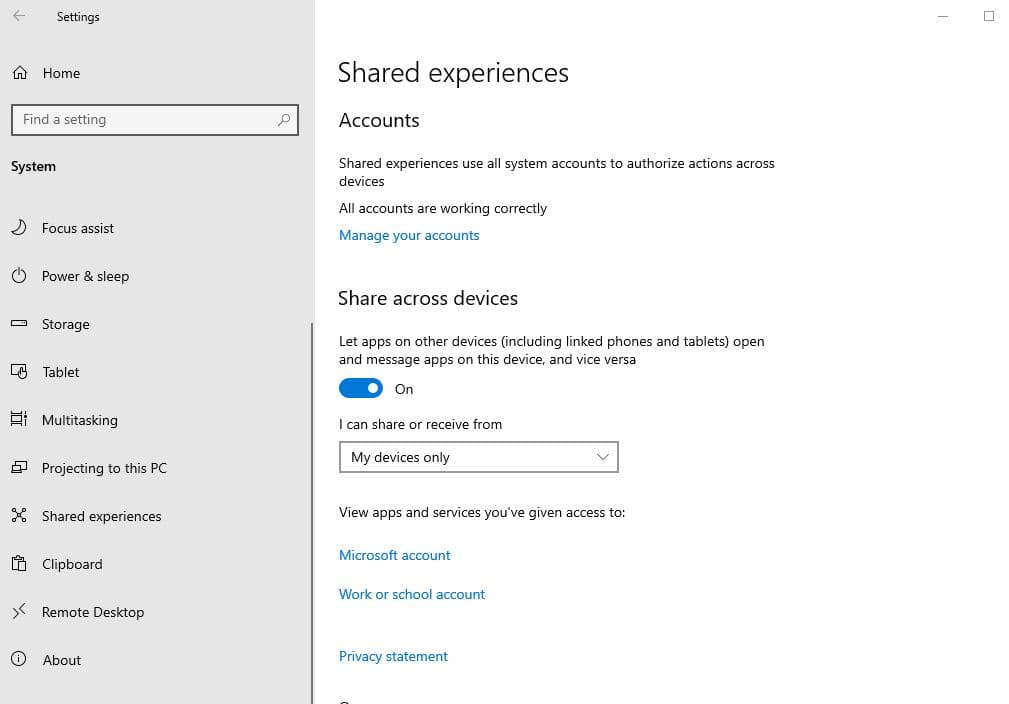Open the 'My devices only' dropdown

coord(478,457)
